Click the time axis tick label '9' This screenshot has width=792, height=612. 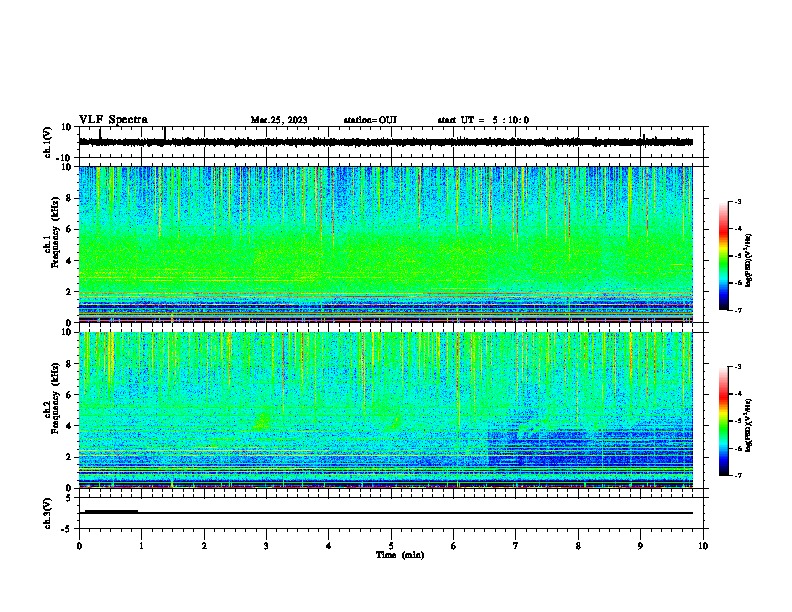pos(640,546)
